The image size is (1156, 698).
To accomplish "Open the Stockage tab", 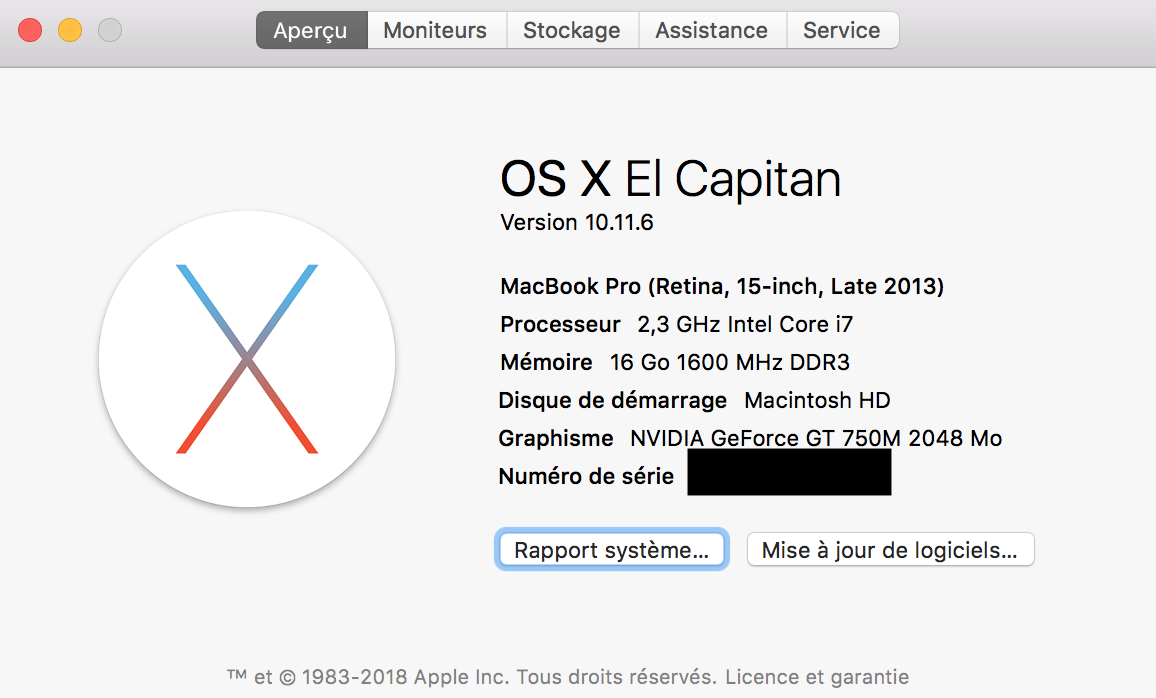I will click(572, 30).
